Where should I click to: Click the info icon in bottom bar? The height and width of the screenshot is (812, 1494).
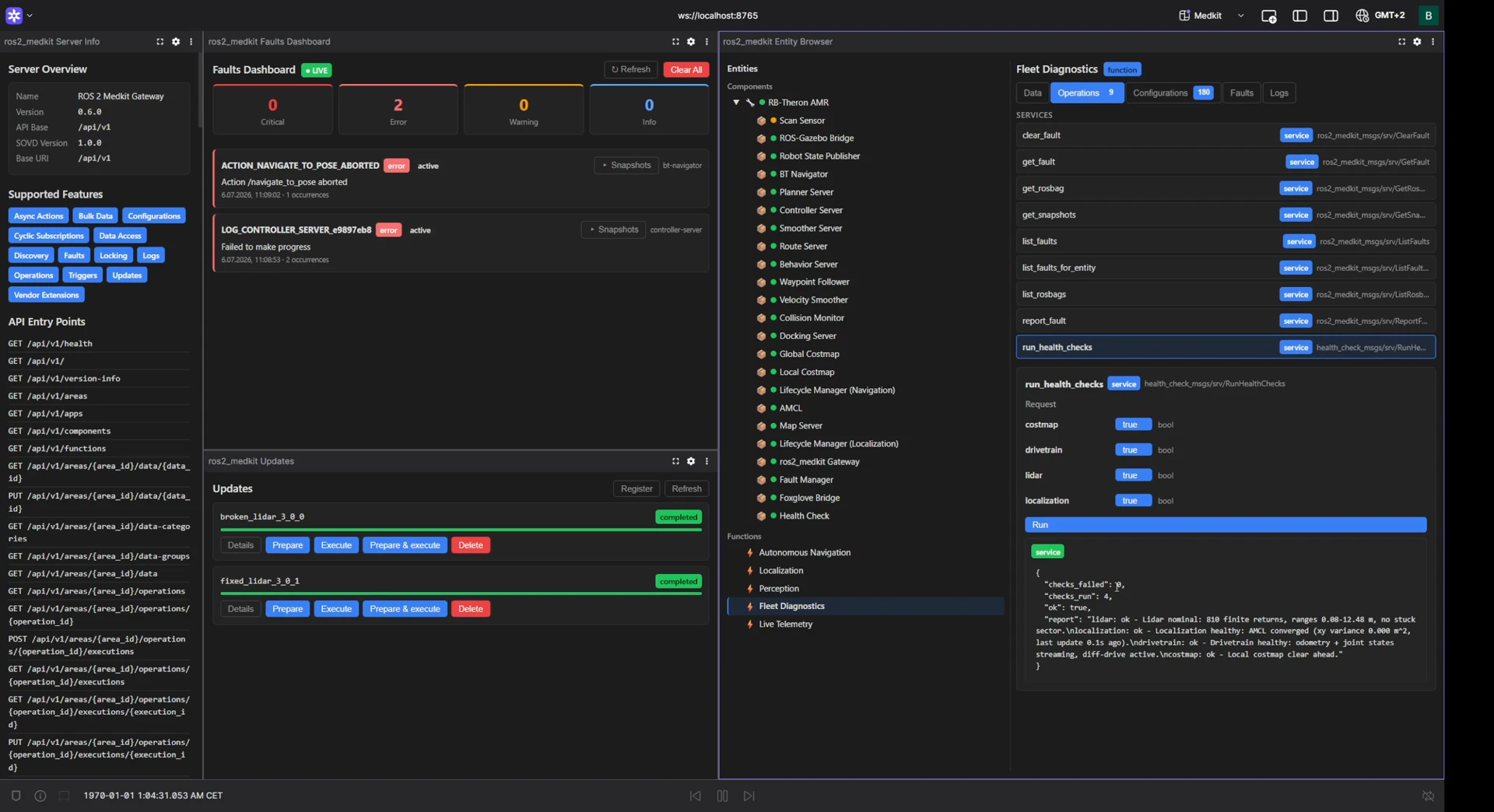[40, 796]
